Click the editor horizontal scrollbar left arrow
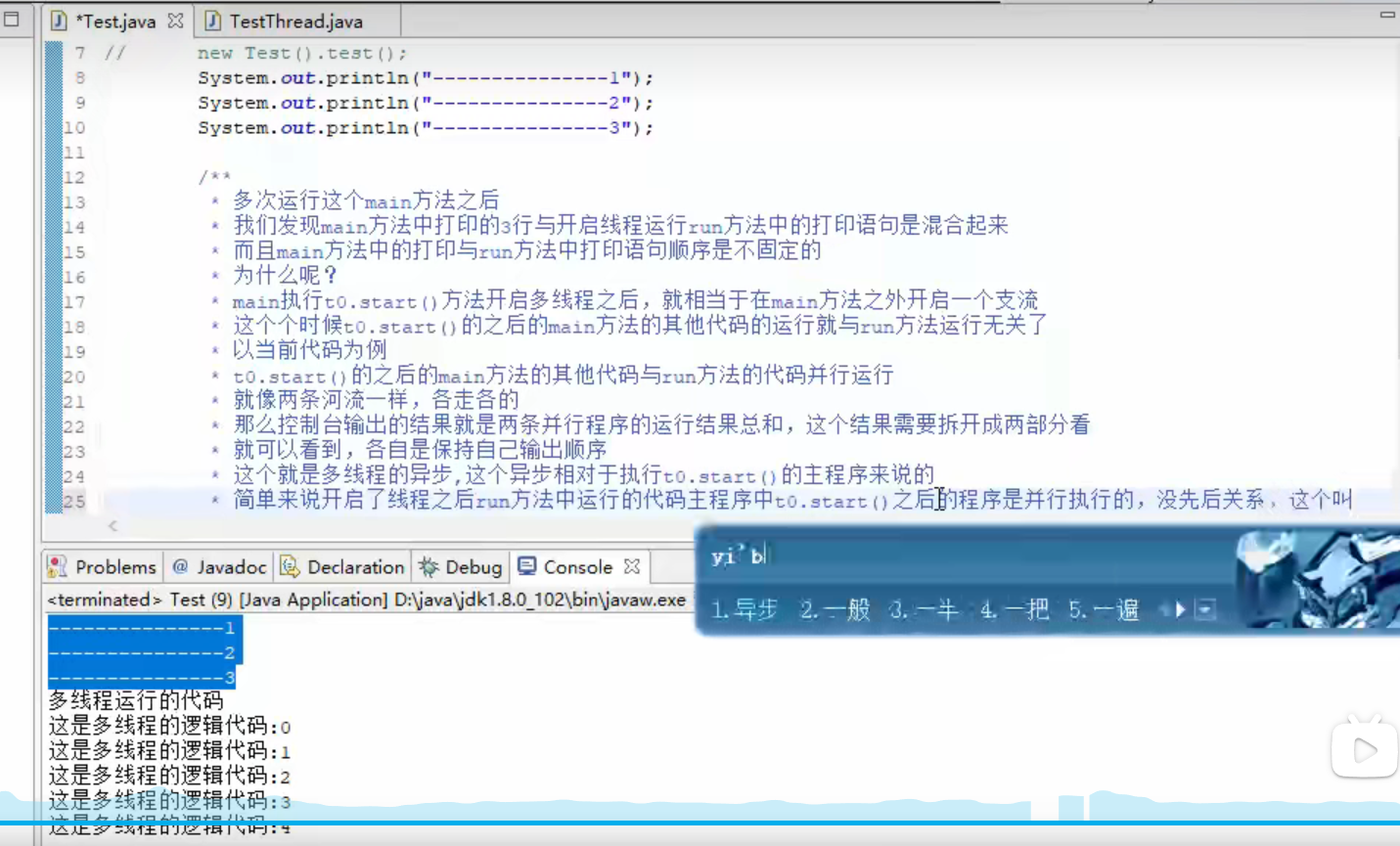1400x846 pixels. tap(113, 526)
